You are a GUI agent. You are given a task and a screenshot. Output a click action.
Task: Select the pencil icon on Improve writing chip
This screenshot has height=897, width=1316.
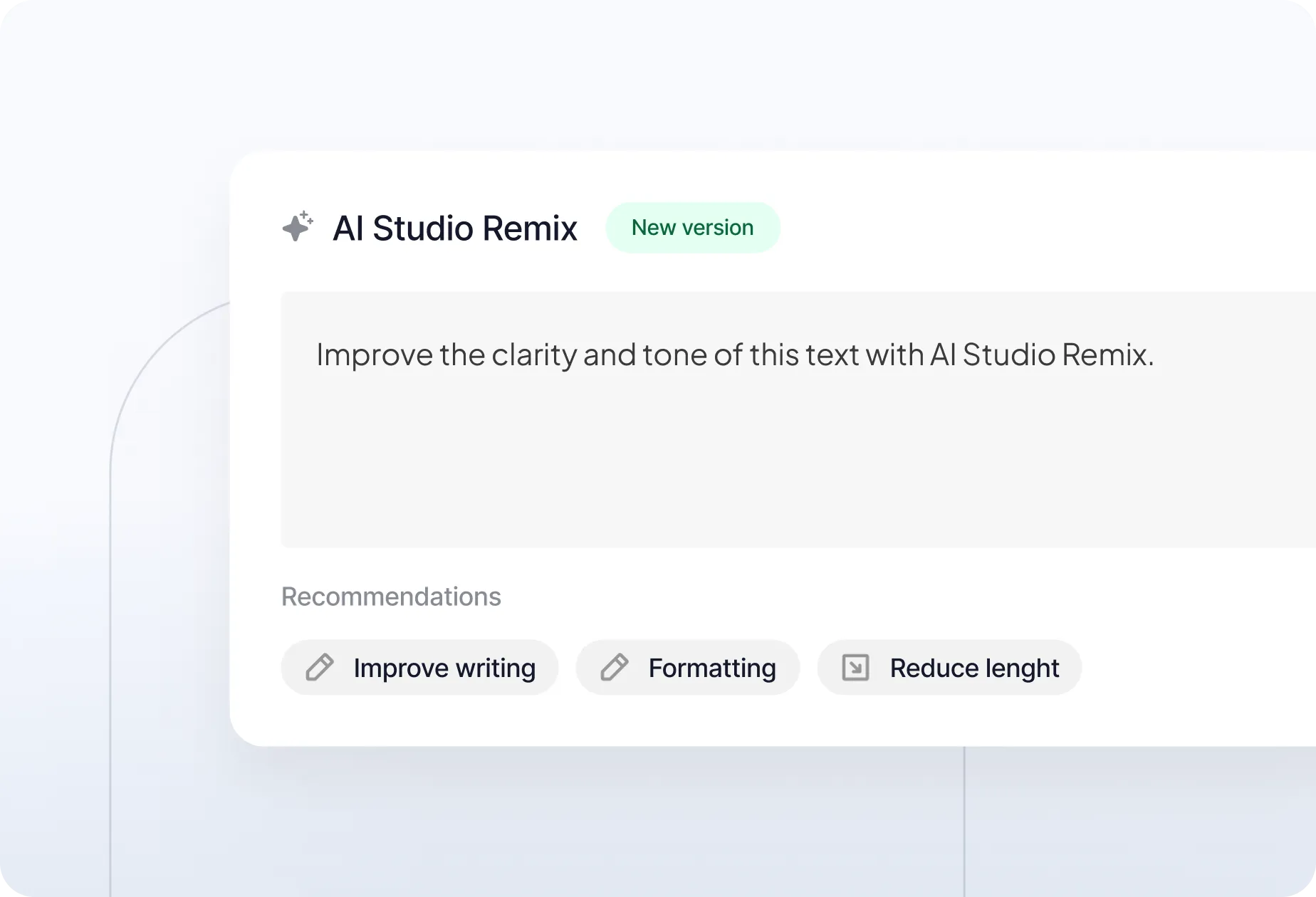click(322, 667)
